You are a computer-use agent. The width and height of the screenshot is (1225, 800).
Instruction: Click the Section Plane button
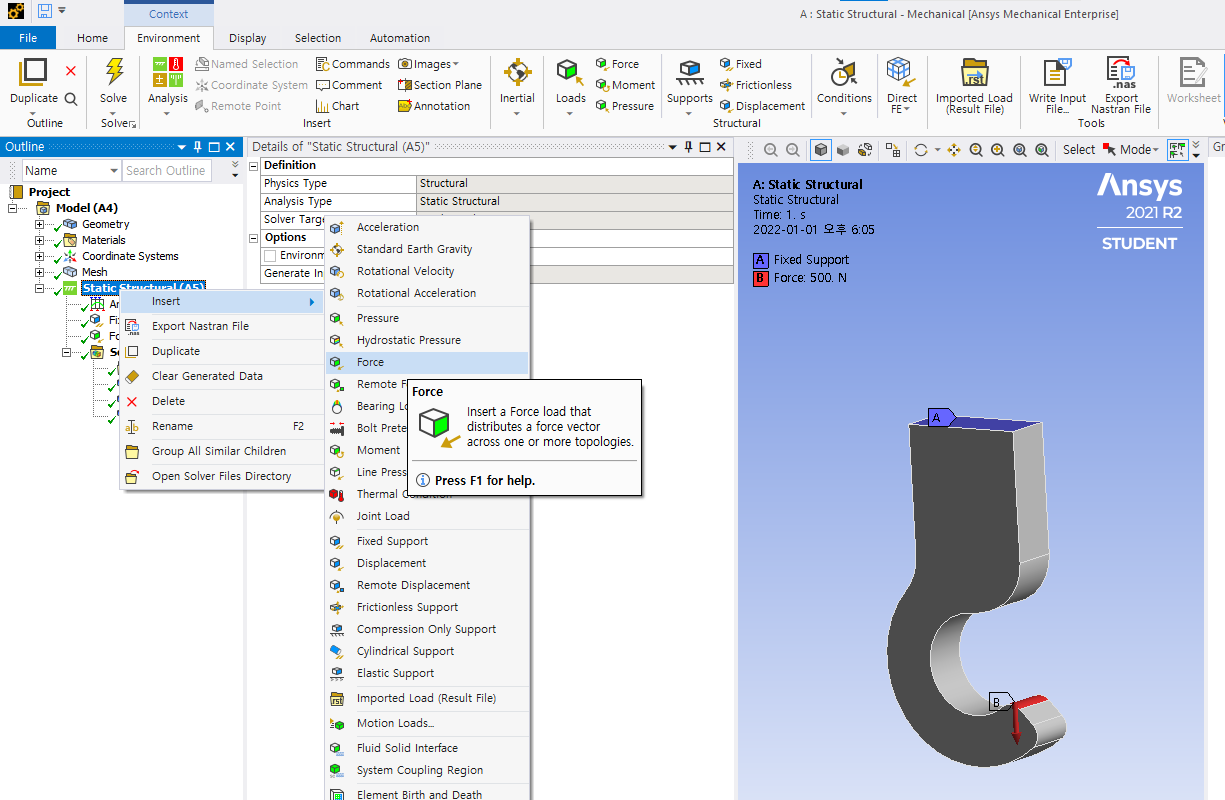tap(440, 85)
